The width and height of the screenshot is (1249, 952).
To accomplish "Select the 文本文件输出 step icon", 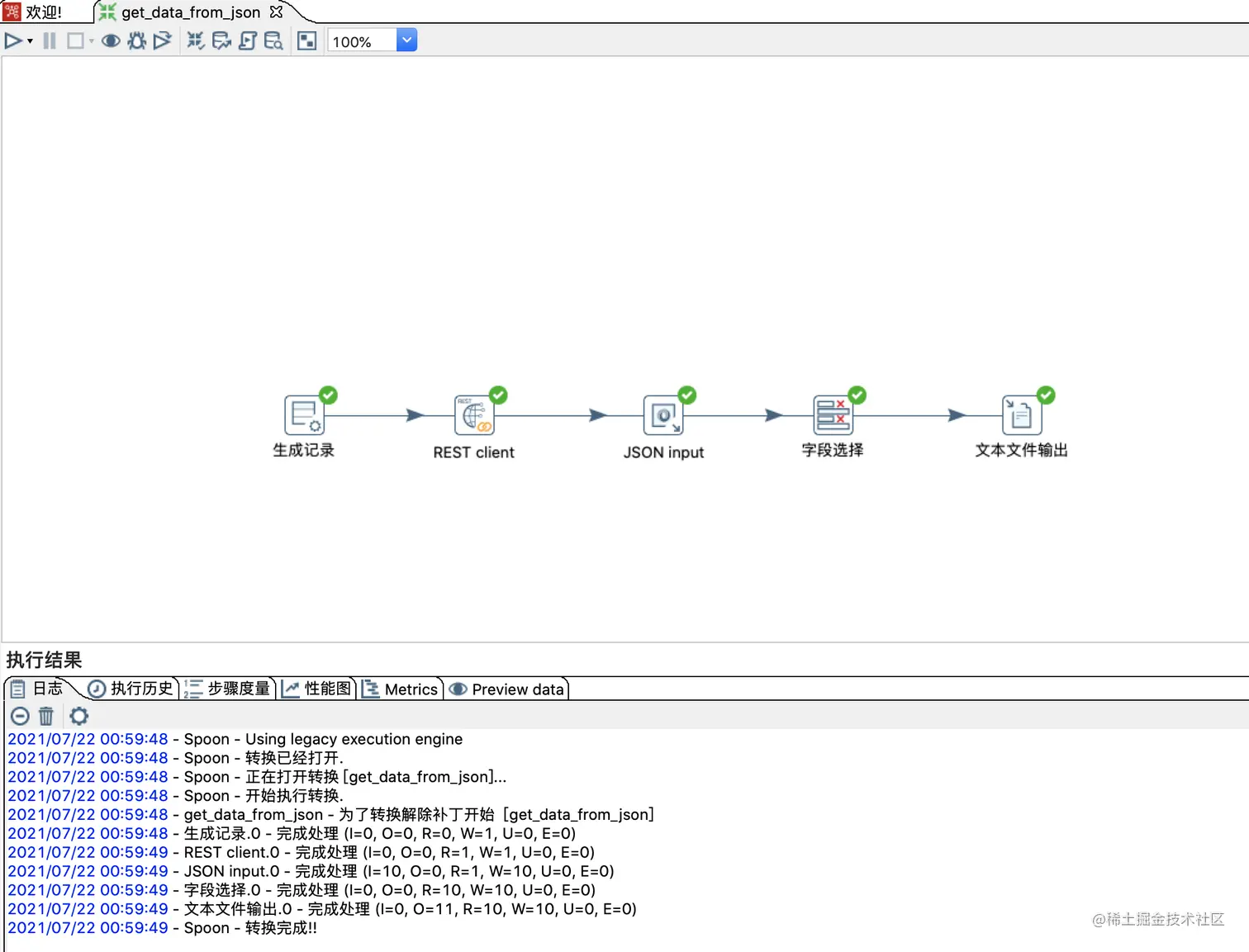I will point(1022,415).
